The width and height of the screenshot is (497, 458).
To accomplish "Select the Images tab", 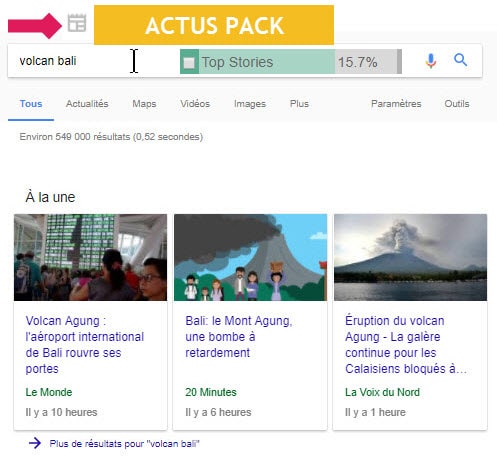I will click(x=250, y=104).
